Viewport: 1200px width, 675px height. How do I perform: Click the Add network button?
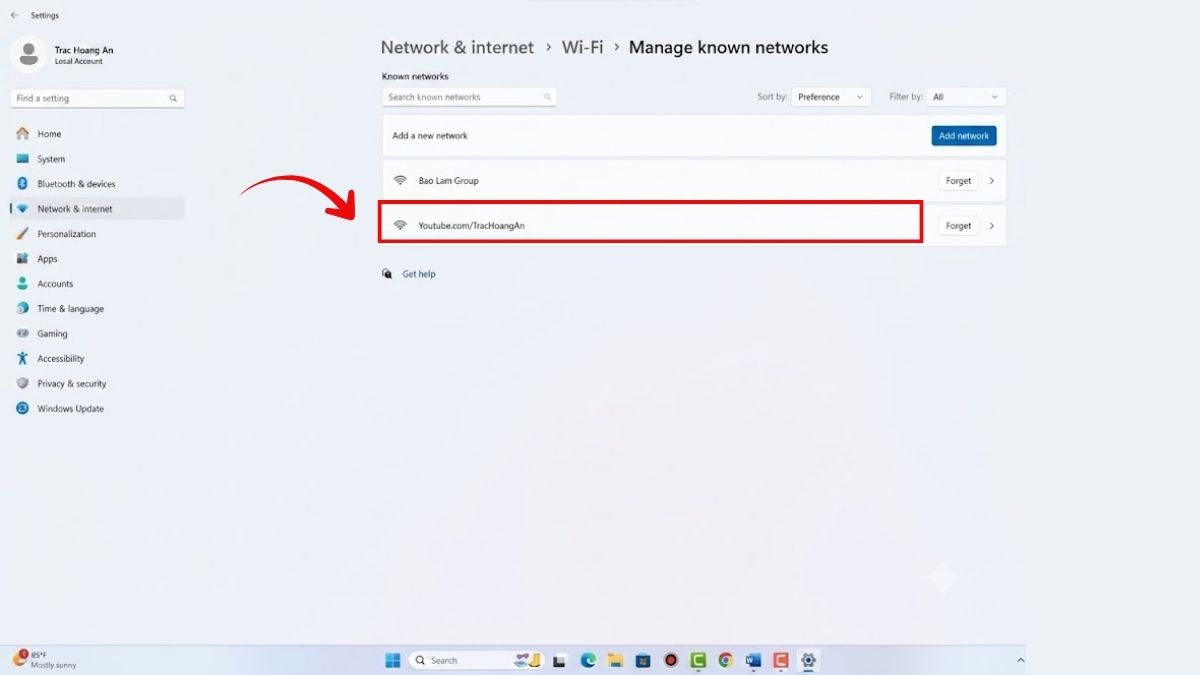[x=963, y=135]
